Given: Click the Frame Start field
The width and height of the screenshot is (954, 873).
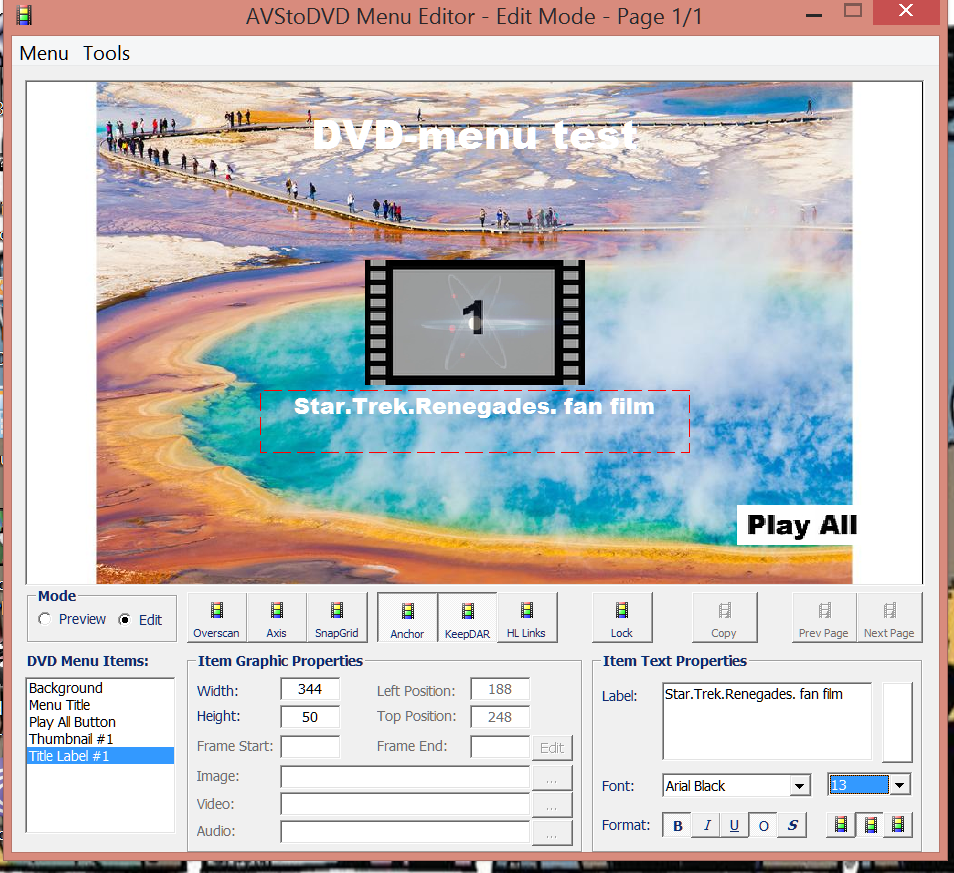Looking at the screenshot, I should [310, 747].
